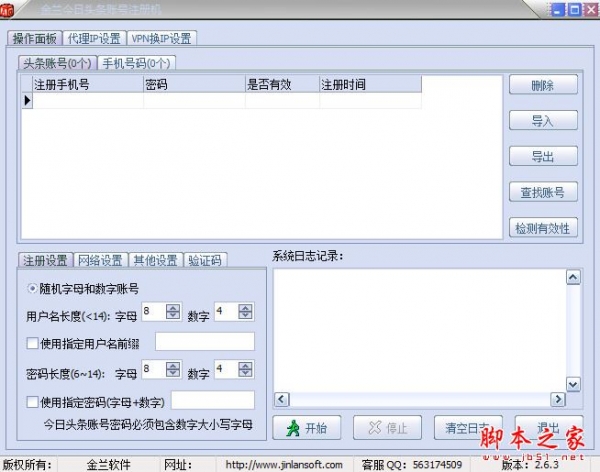Image resolution: width=600 pixels, height=472 pixels.
Task: Click the 检测有效性 button
Action: [x=543, y=228]
